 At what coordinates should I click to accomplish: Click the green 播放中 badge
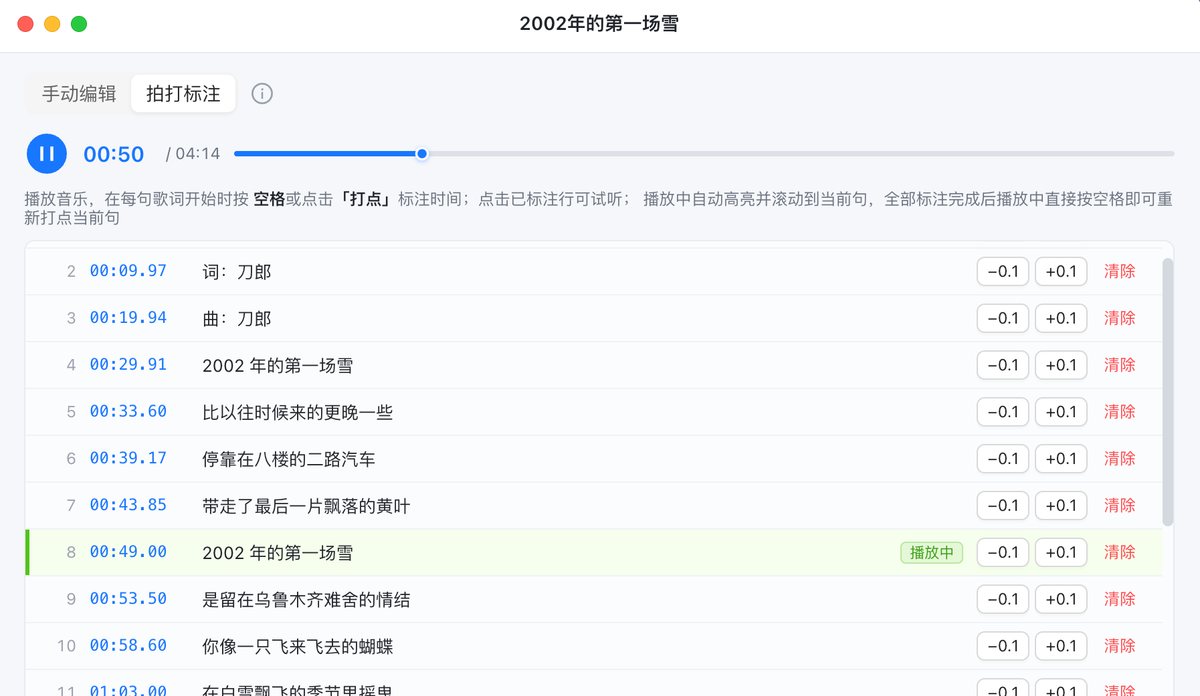932,552
